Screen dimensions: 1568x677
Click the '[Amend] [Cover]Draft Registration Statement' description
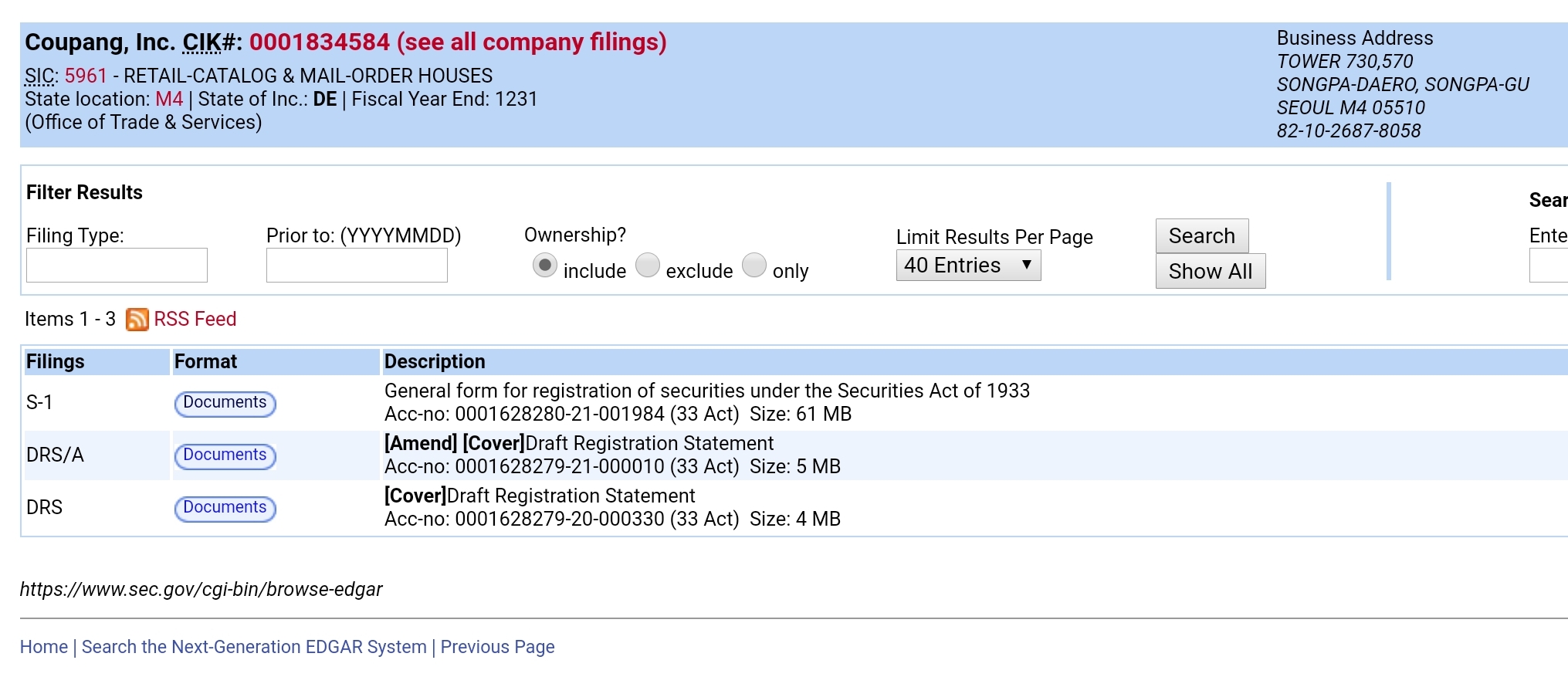pos(579,443)
